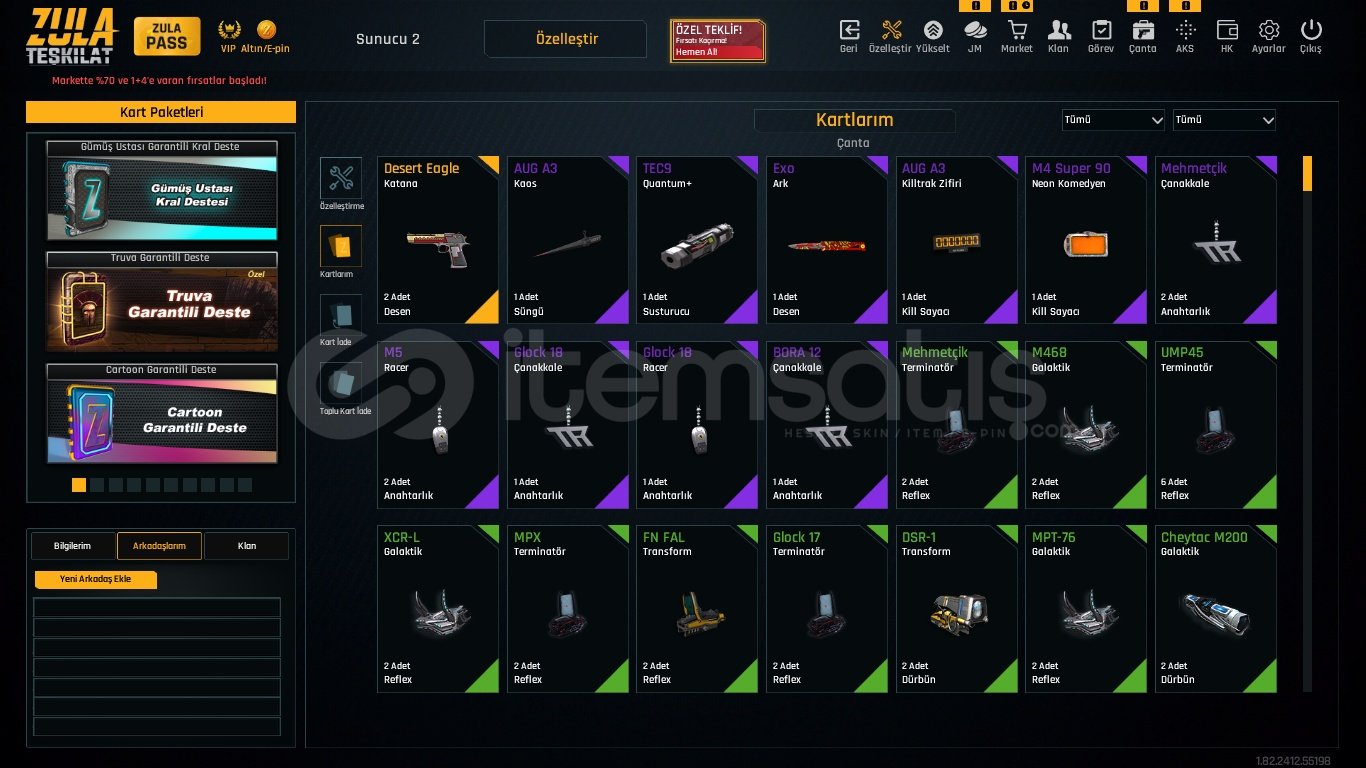Select the Desert Eagle Katana card
Image resolution: width=1366 pixels, height=768 pixels.
(438, 240)
